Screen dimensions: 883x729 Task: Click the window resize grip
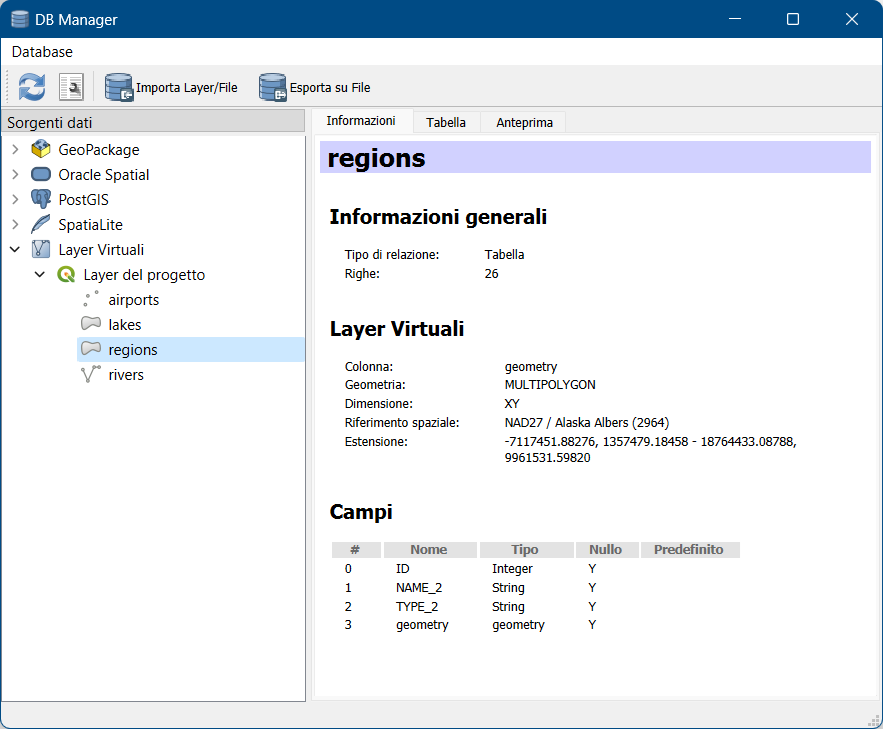[875, 721]
